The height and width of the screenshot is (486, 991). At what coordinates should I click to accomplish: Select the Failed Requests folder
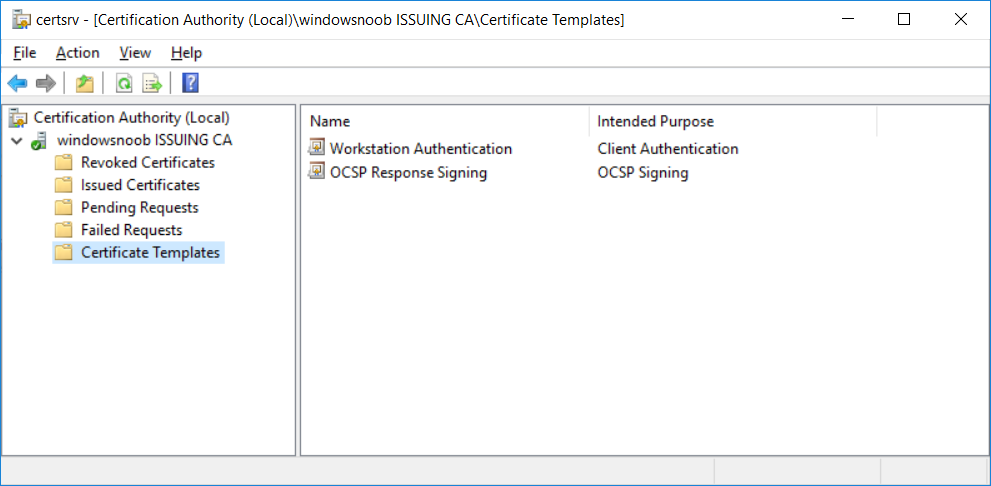131,230
